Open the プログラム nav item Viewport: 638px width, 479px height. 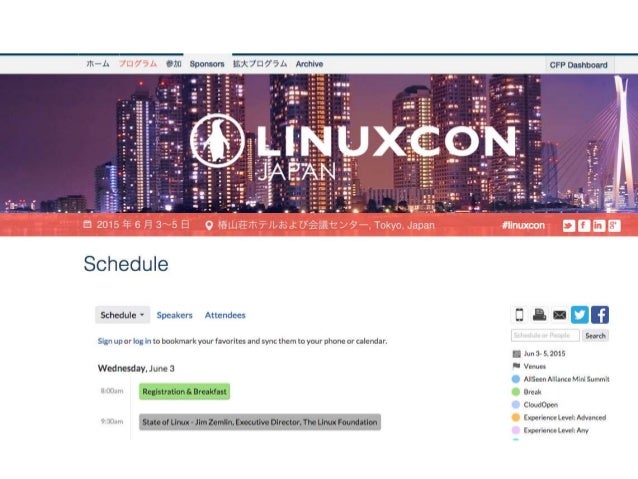(138, 64)
